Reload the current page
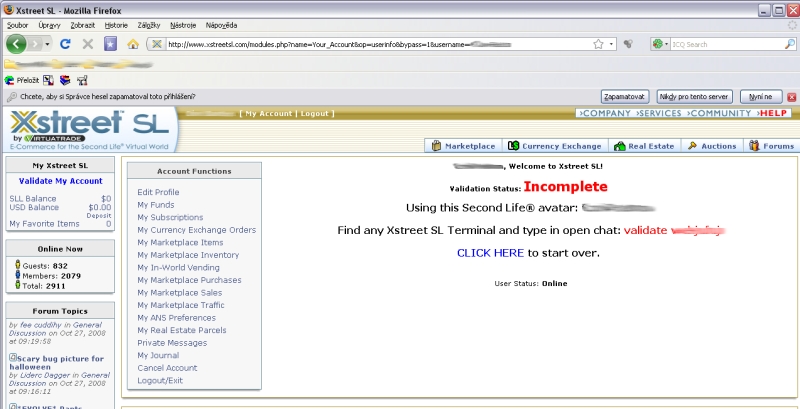 [65, 44]
